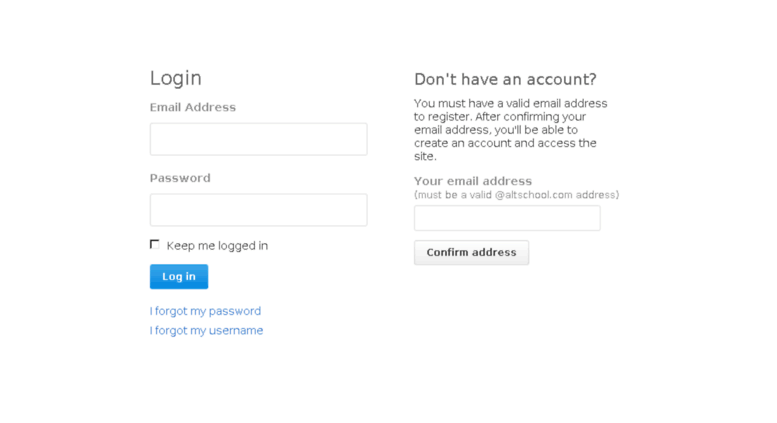
Task: Focus the Email Address login field
Action: tap(259, 139)
